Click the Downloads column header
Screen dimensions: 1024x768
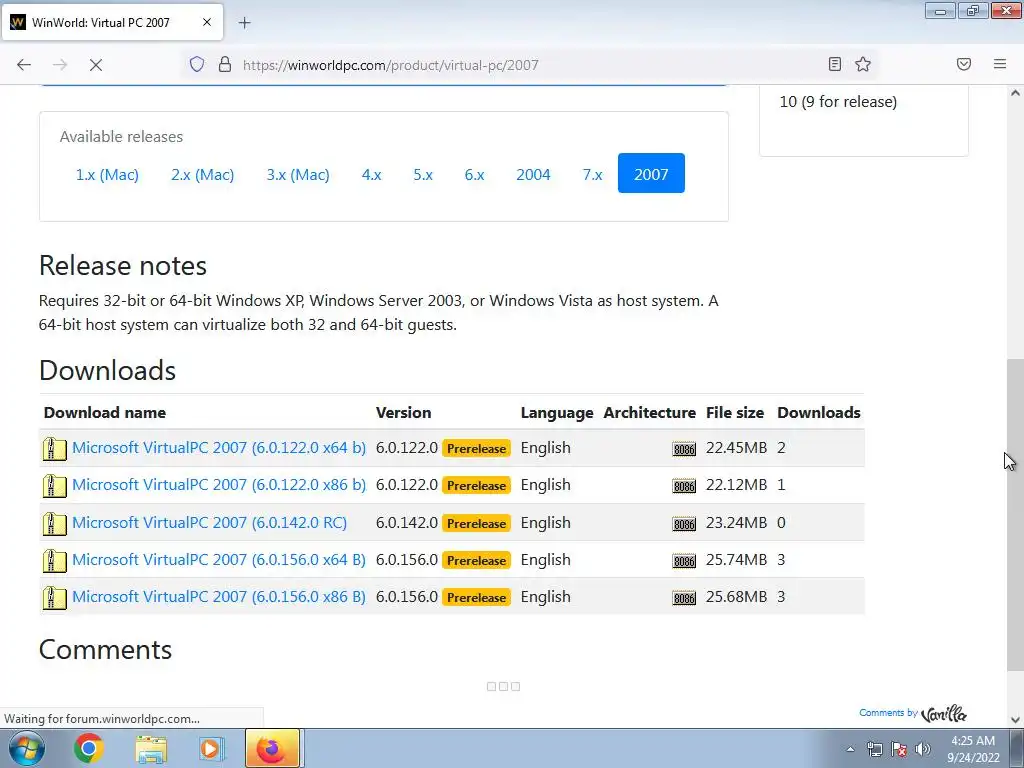click(x=818, y=413)
